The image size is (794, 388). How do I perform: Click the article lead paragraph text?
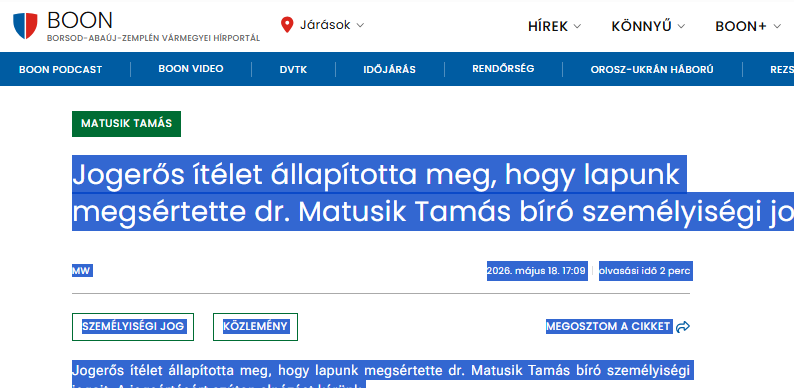382,374
